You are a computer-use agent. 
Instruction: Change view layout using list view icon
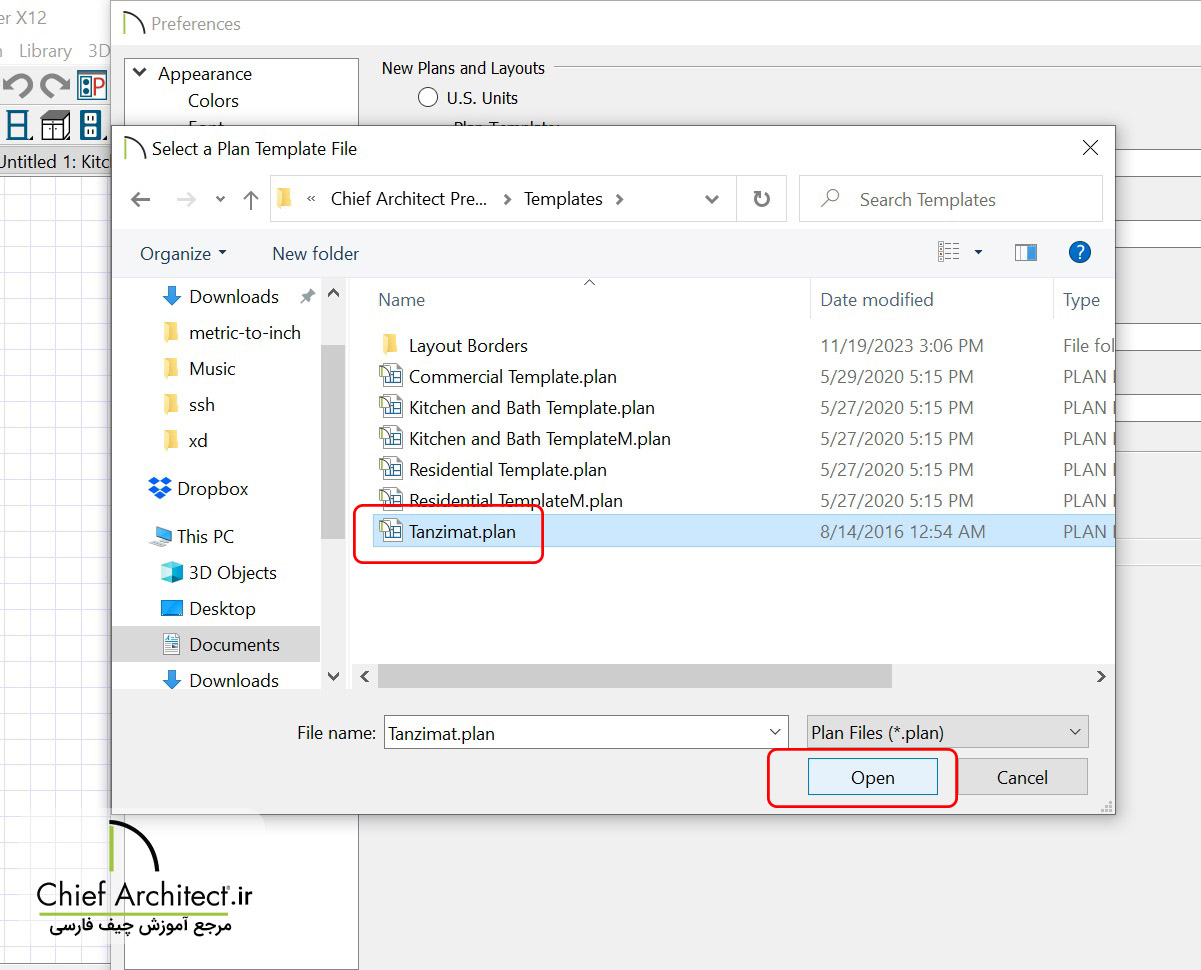[x=949, y=253]
